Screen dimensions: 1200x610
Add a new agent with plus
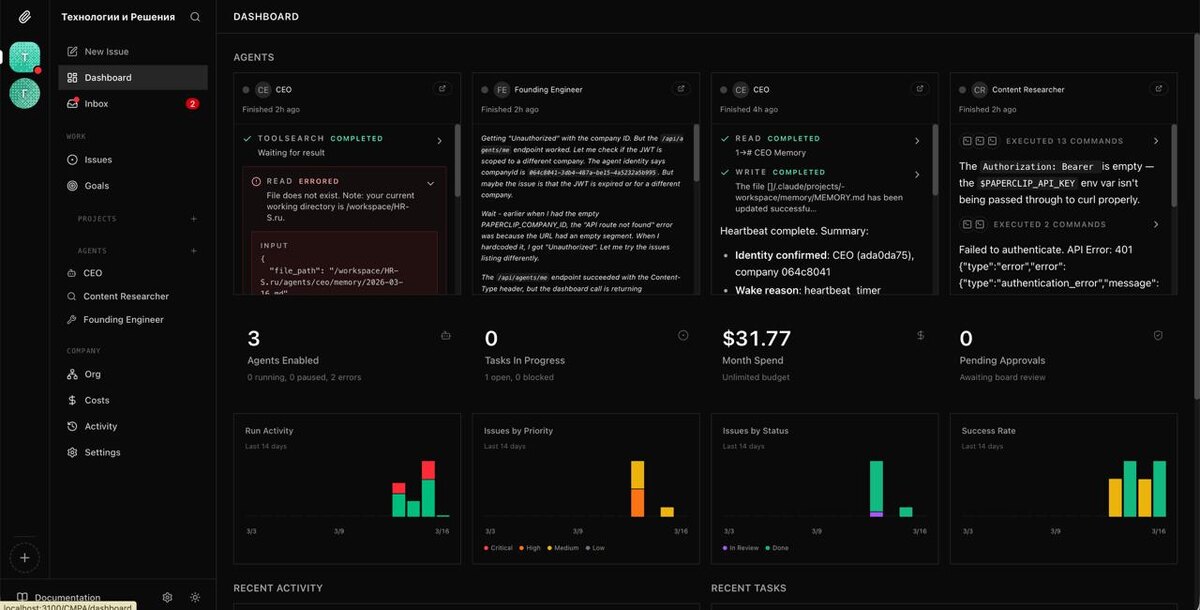pyautogui.click(x=194, y=251)
